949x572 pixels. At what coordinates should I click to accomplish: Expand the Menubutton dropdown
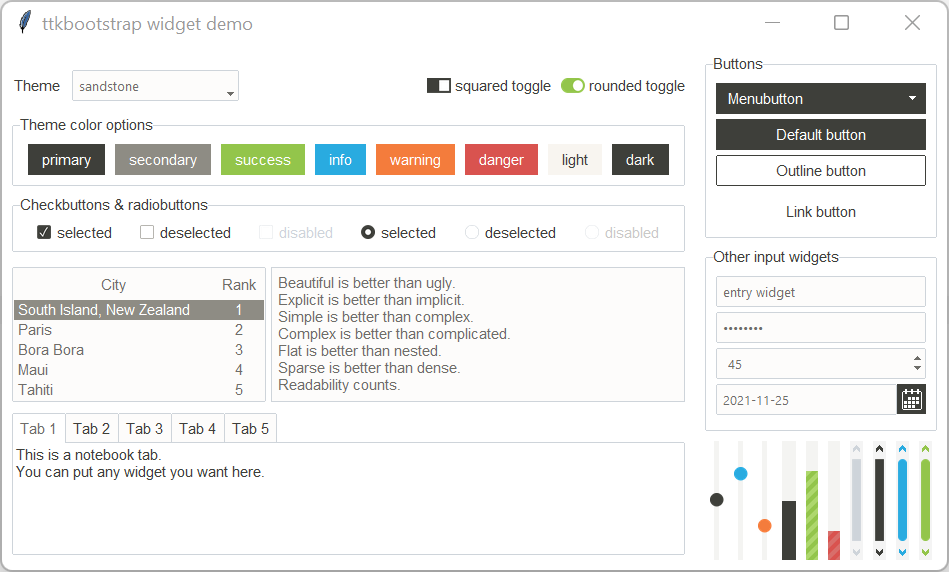[x=821, y=99]
